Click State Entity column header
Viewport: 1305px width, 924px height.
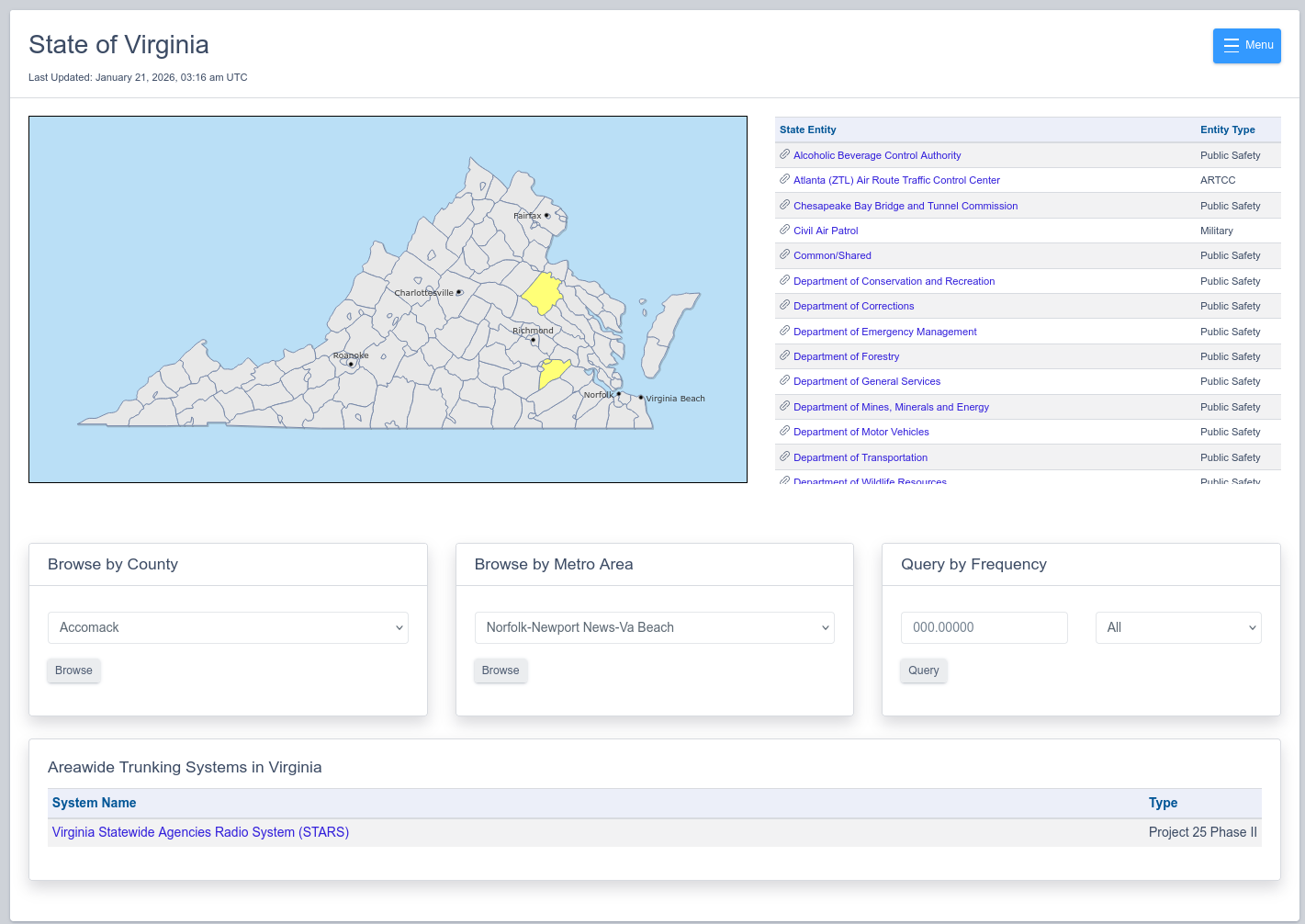(x=808, y=130)
